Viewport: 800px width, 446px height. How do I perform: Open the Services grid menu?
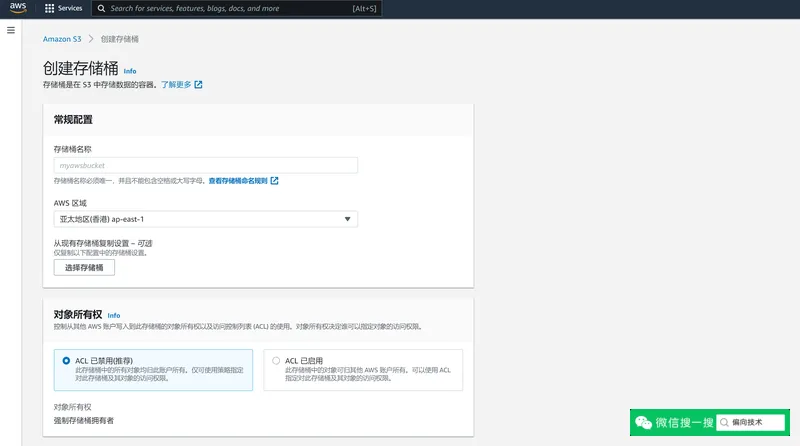[x=63, y=8]
